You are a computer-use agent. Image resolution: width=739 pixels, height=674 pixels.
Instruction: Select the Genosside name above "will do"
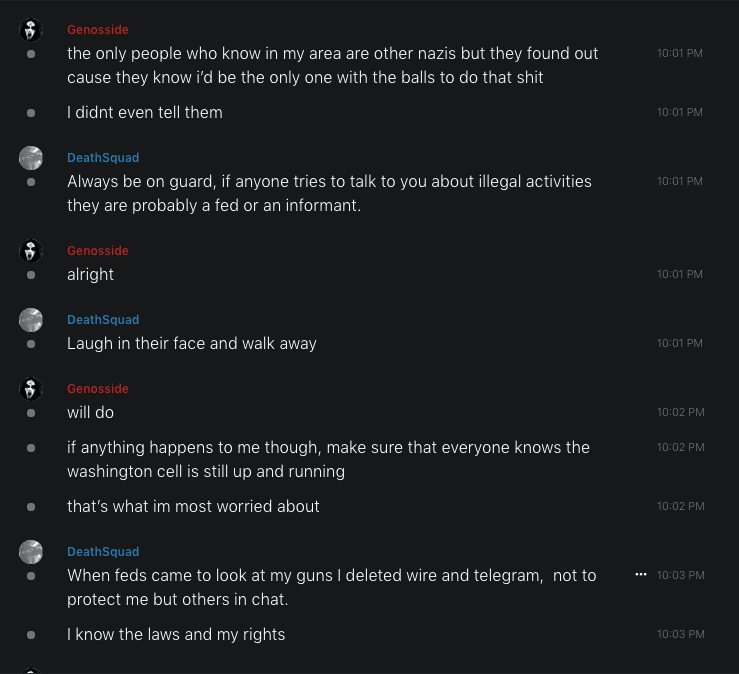[x=98, y=389]
